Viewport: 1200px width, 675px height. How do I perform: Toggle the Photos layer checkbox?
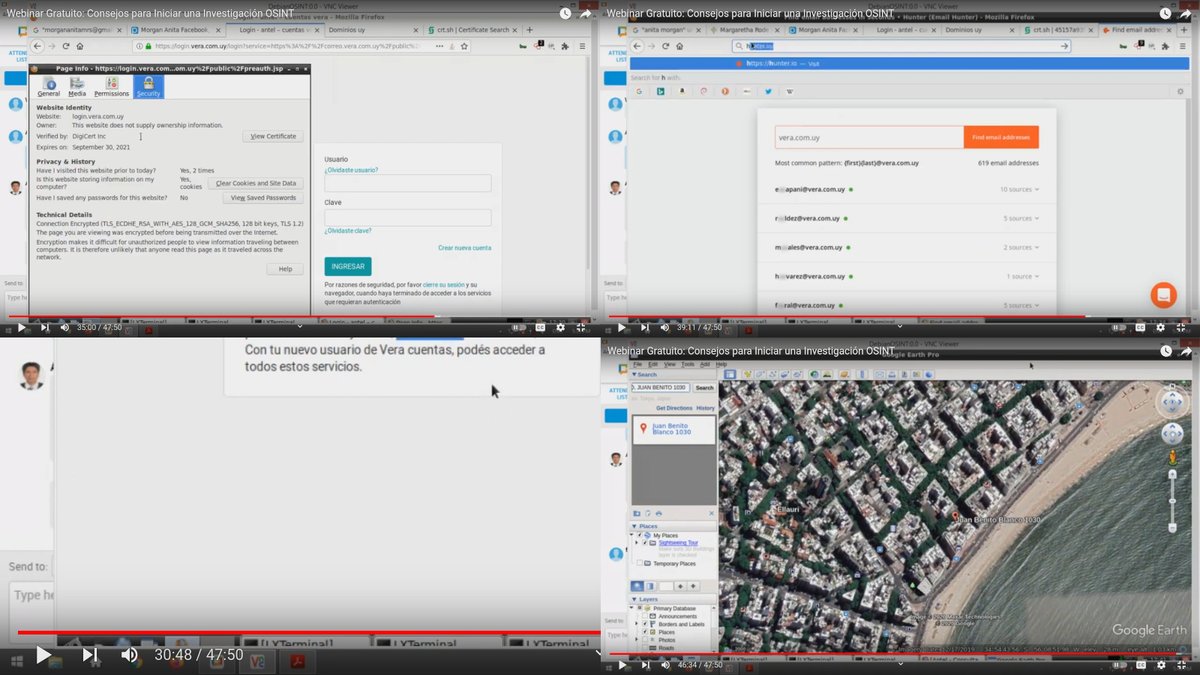click(x=645, y=638)
